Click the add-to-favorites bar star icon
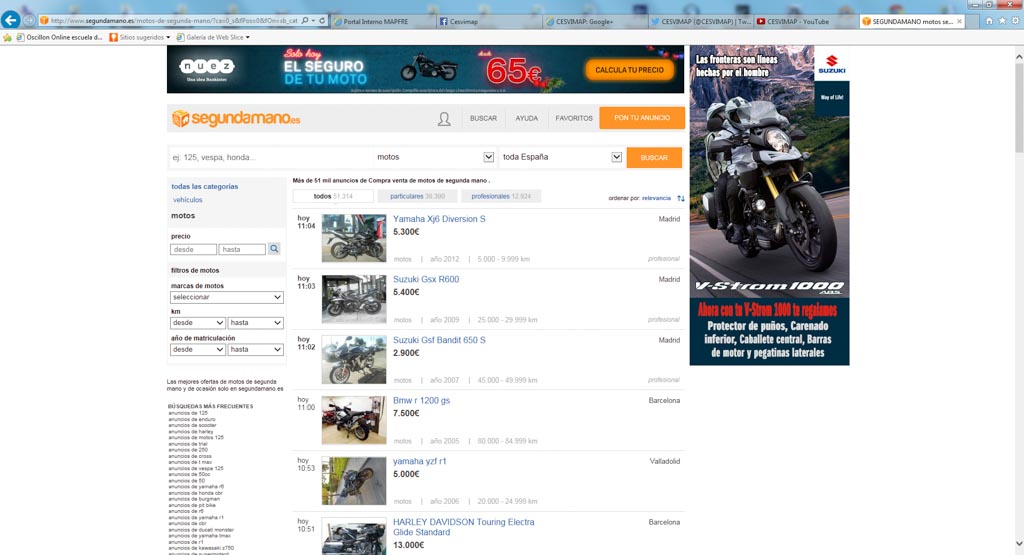 (x=7, y=38)
